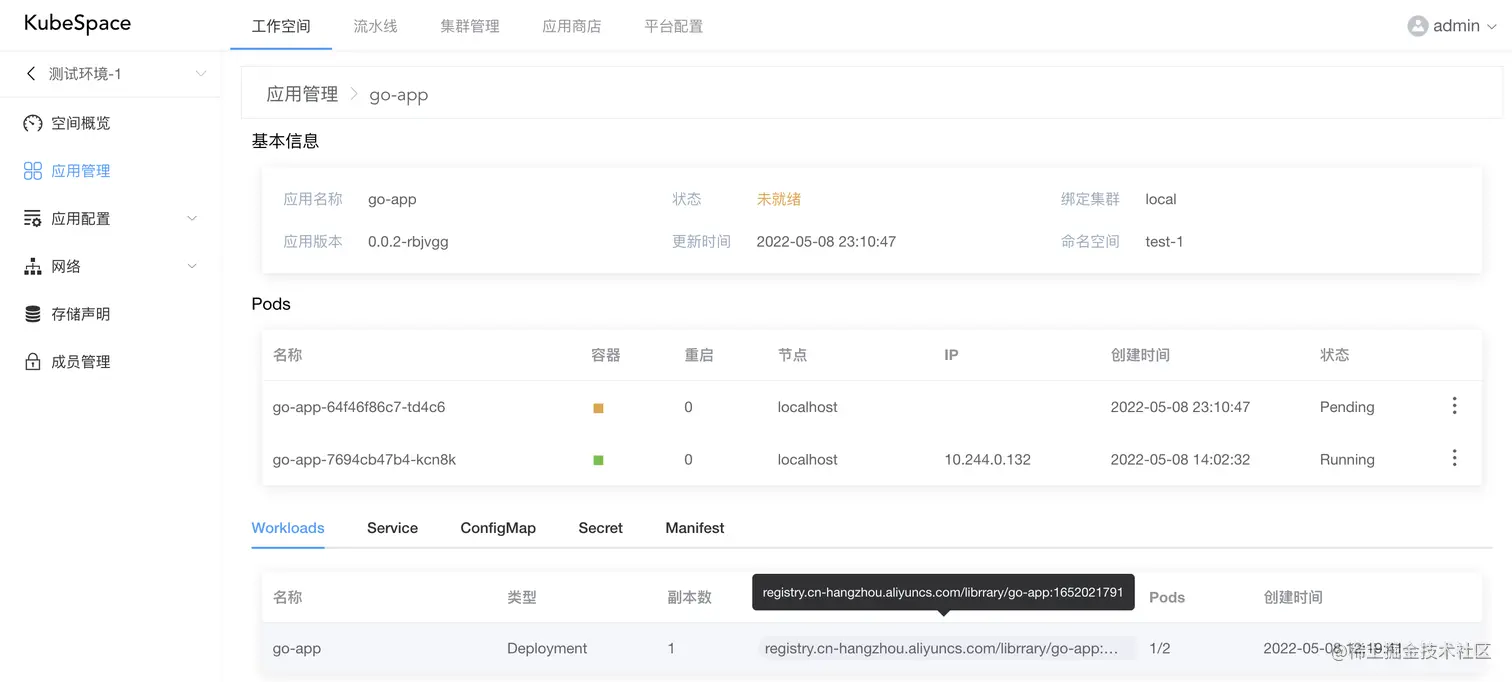Open 存储声明 in the sidebar

(x=81, y=314)
